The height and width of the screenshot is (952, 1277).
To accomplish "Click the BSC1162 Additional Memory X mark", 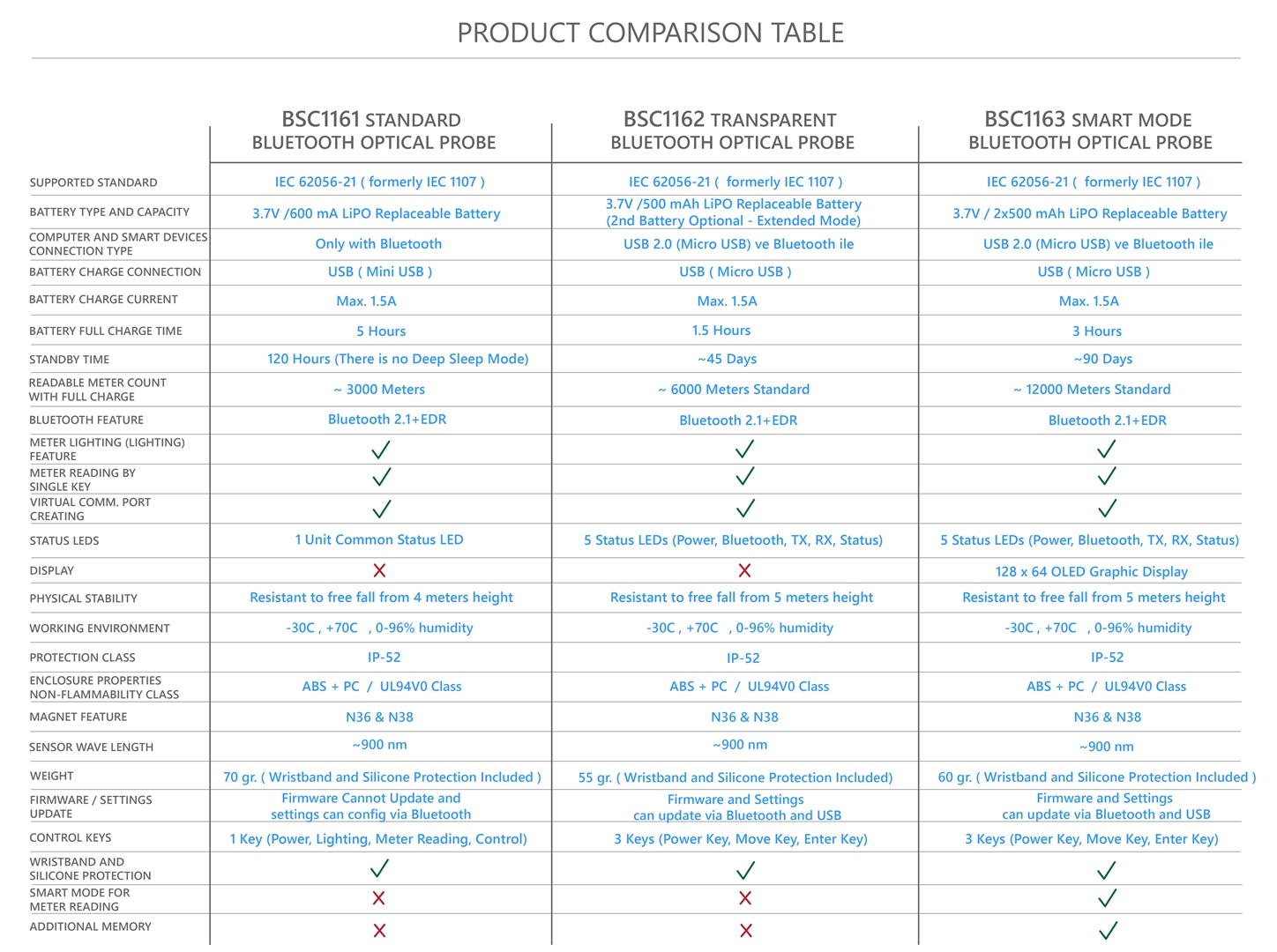I will click(745, 930).
